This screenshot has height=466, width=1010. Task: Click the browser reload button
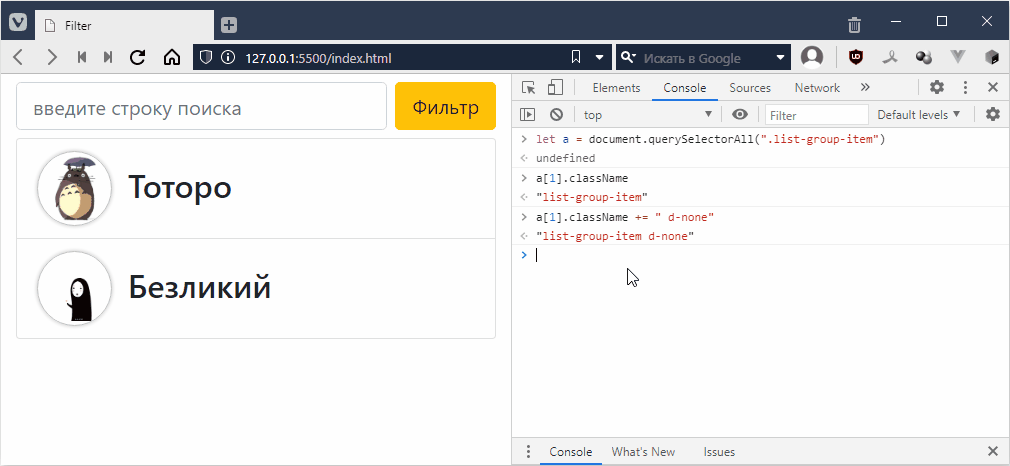point(138,57)
